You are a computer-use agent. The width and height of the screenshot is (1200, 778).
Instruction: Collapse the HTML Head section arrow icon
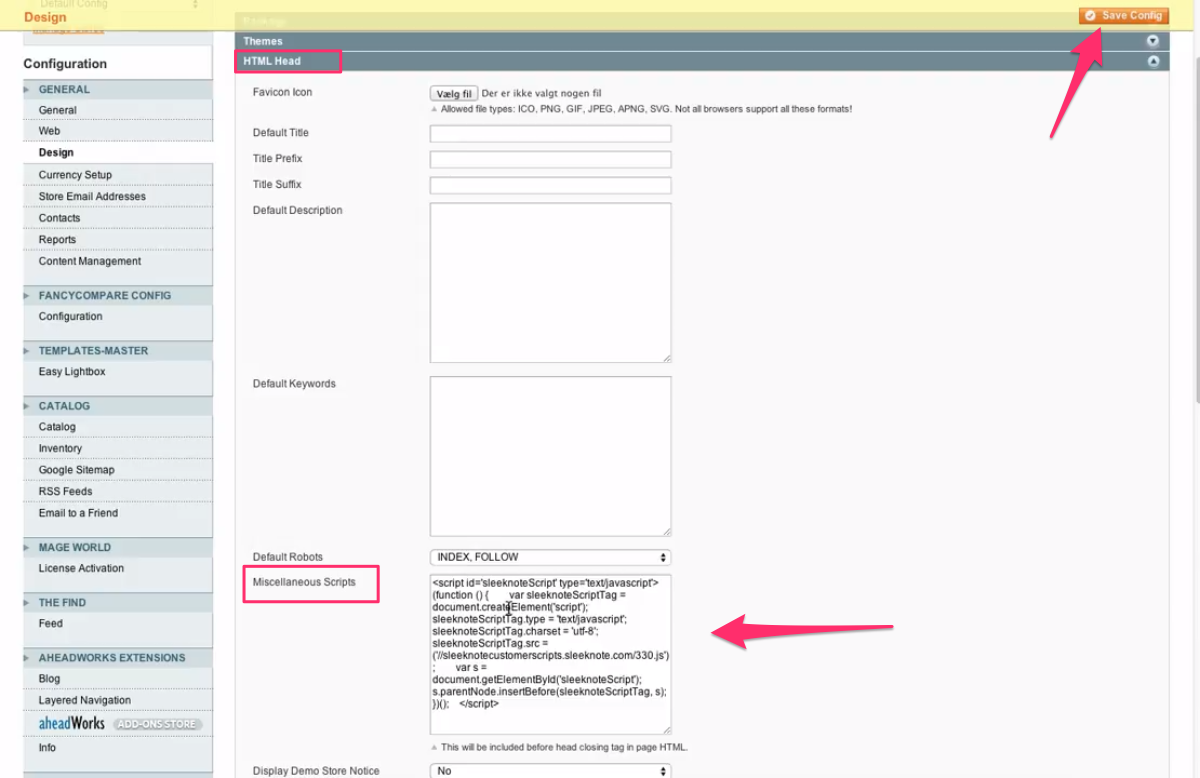[1153, 61]
